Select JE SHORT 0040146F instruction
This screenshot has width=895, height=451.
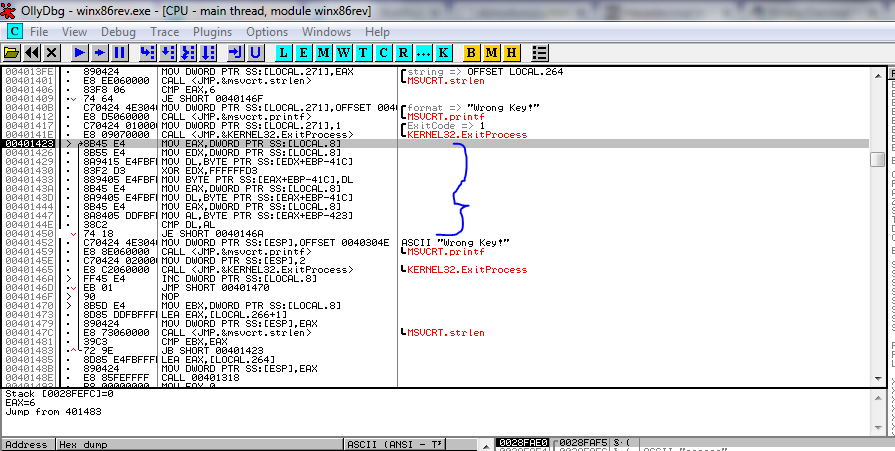(212, 99)
